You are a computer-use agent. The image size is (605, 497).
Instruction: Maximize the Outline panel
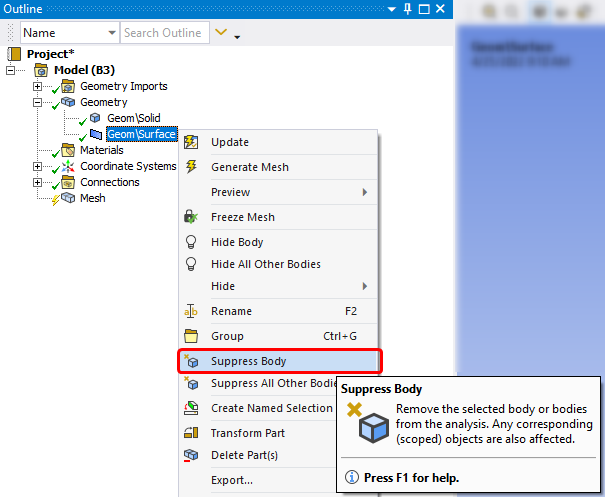(424, 9)
